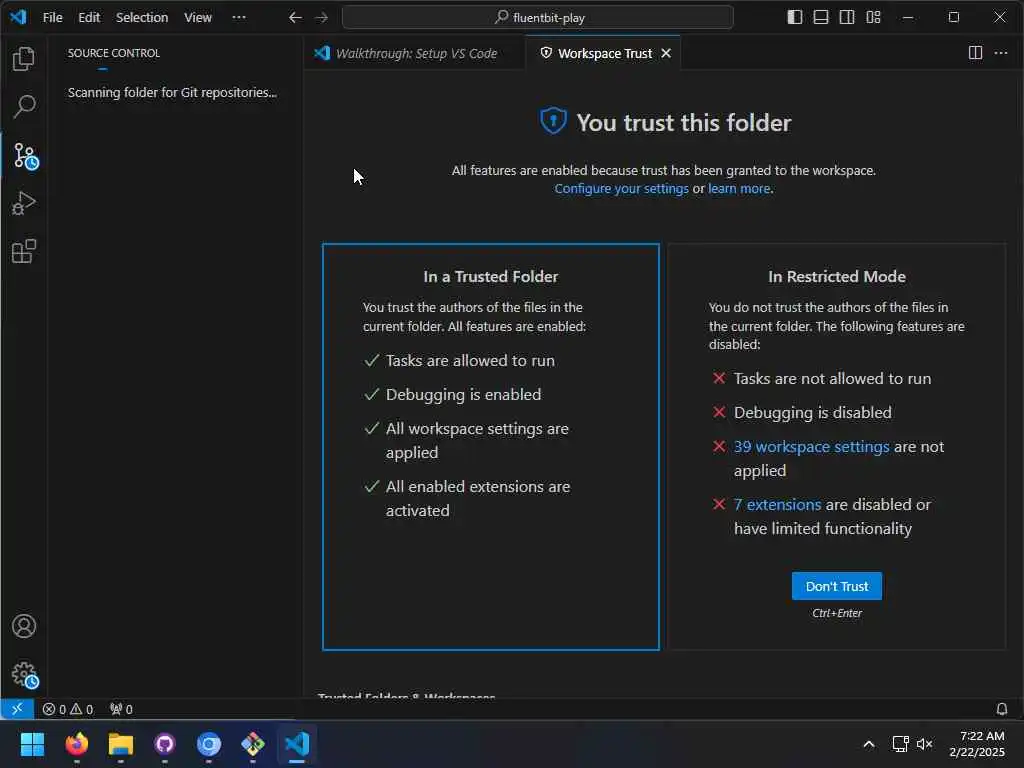Open the Windows Start menu
Image resolution: width=1024 pixels, height=768 pixels.
[x=32, y=744]
